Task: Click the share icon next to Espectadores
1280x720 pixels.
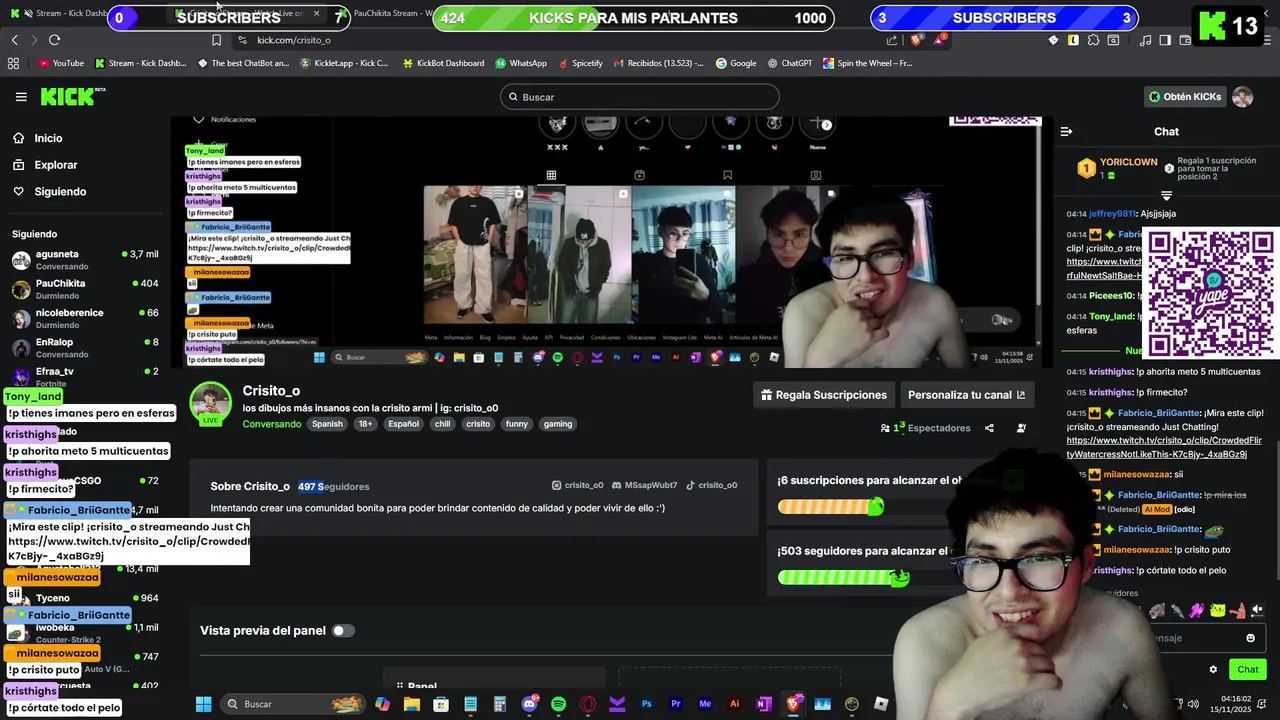Action: [x=989, y=428]
